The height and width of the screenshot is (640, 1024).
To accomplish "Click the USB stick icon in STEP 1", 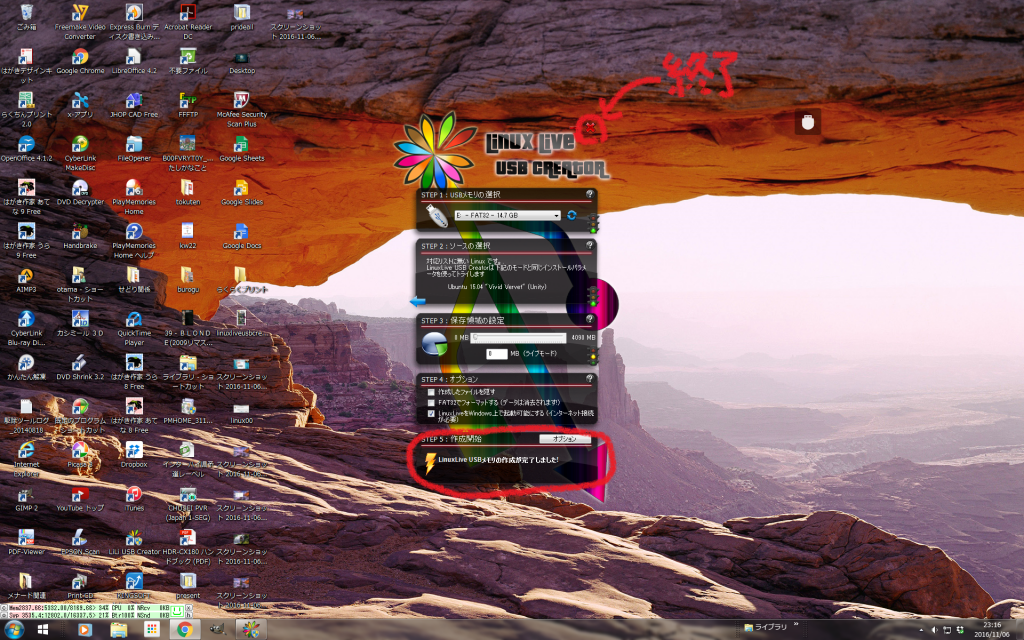I will (434, 215).
